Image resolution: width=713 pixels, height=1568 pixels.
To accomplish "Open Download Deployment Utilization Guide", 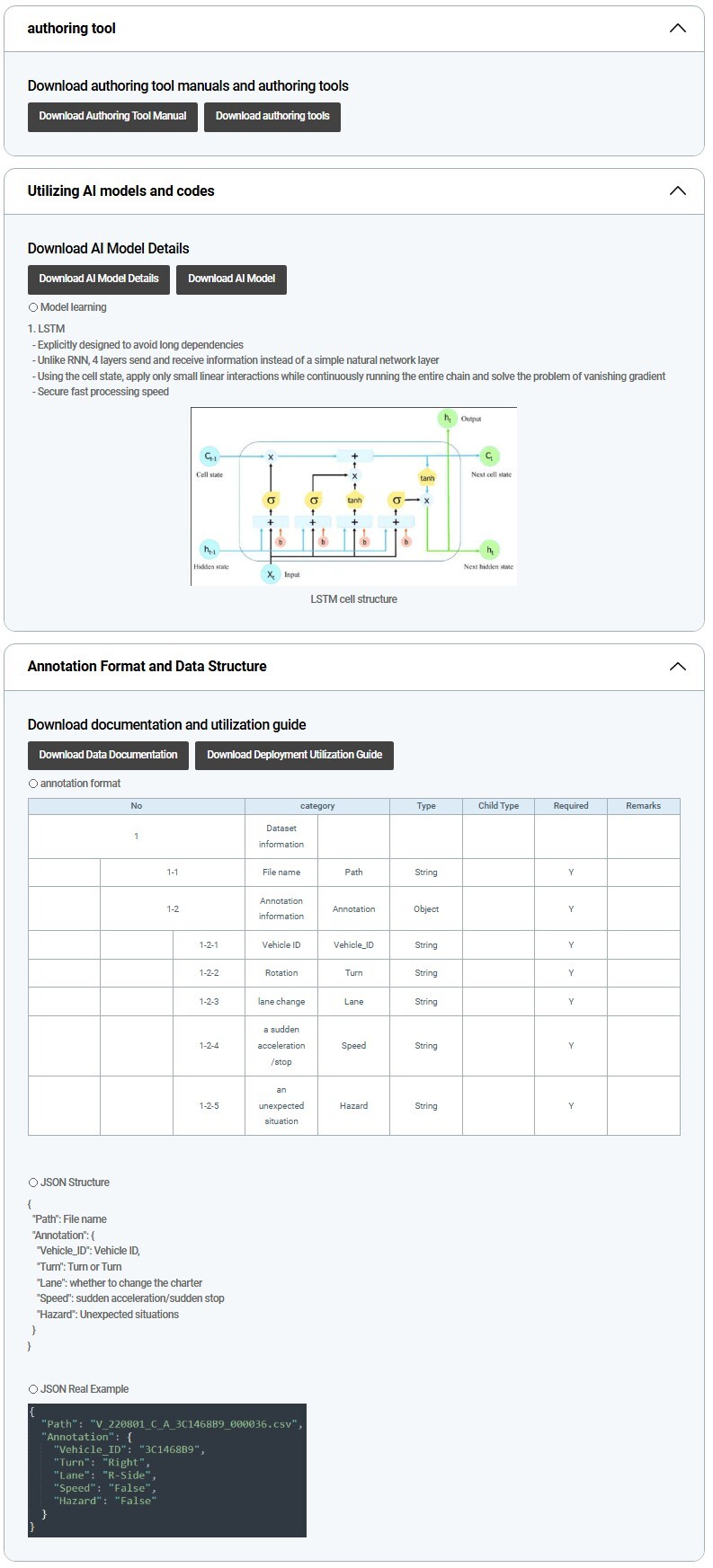I will (x=294, y=755).
